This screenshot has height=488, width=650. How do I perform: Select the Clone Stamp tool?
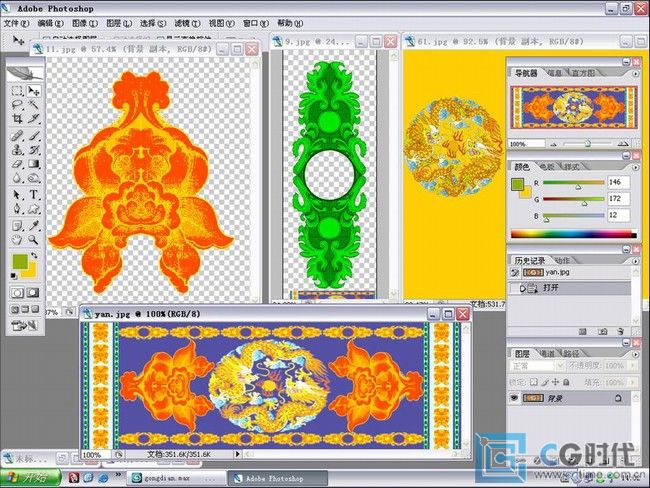point(17,150)
